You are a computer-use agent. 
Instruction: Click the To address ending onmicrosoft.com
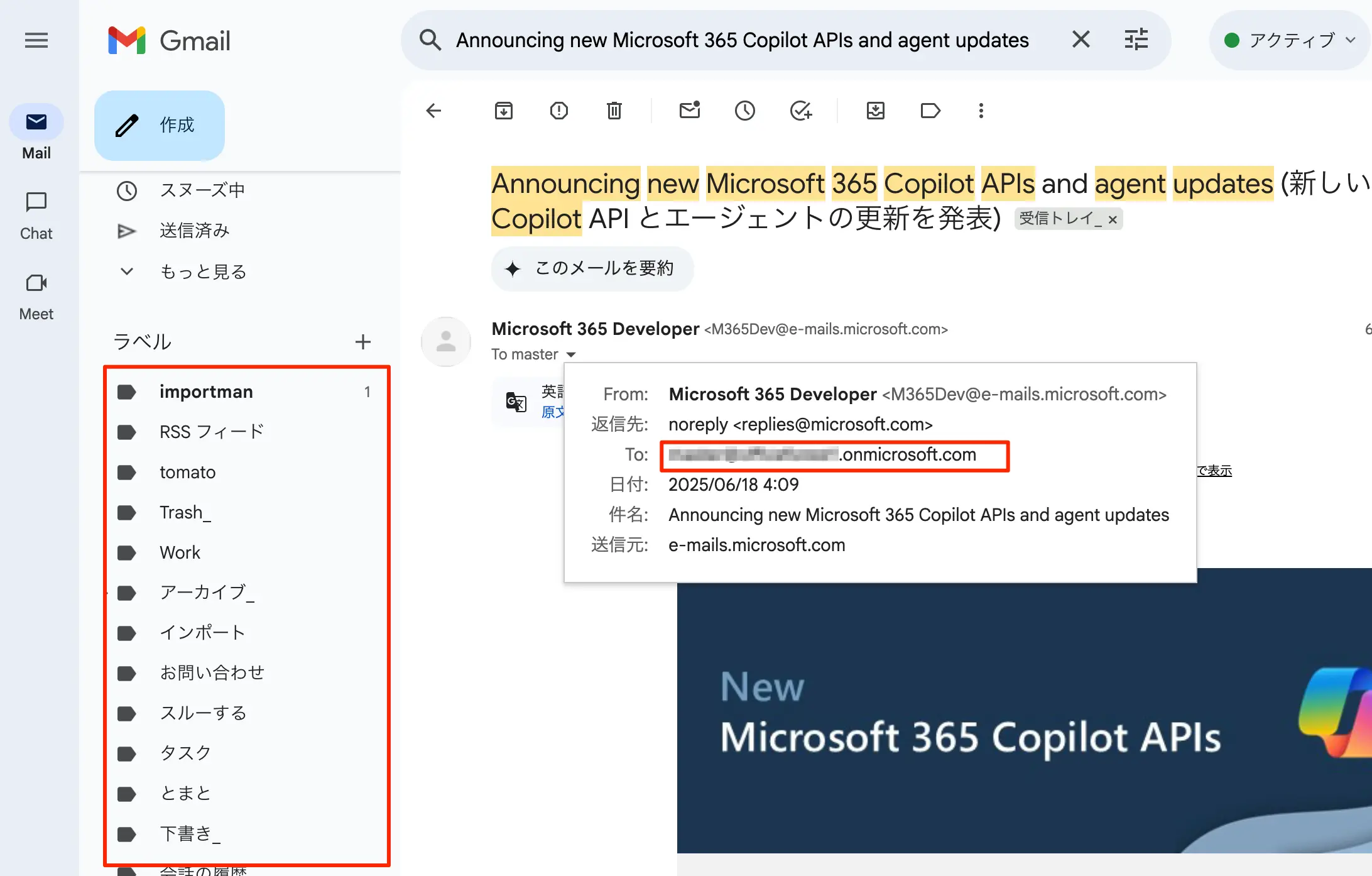(x=823, y=454)
